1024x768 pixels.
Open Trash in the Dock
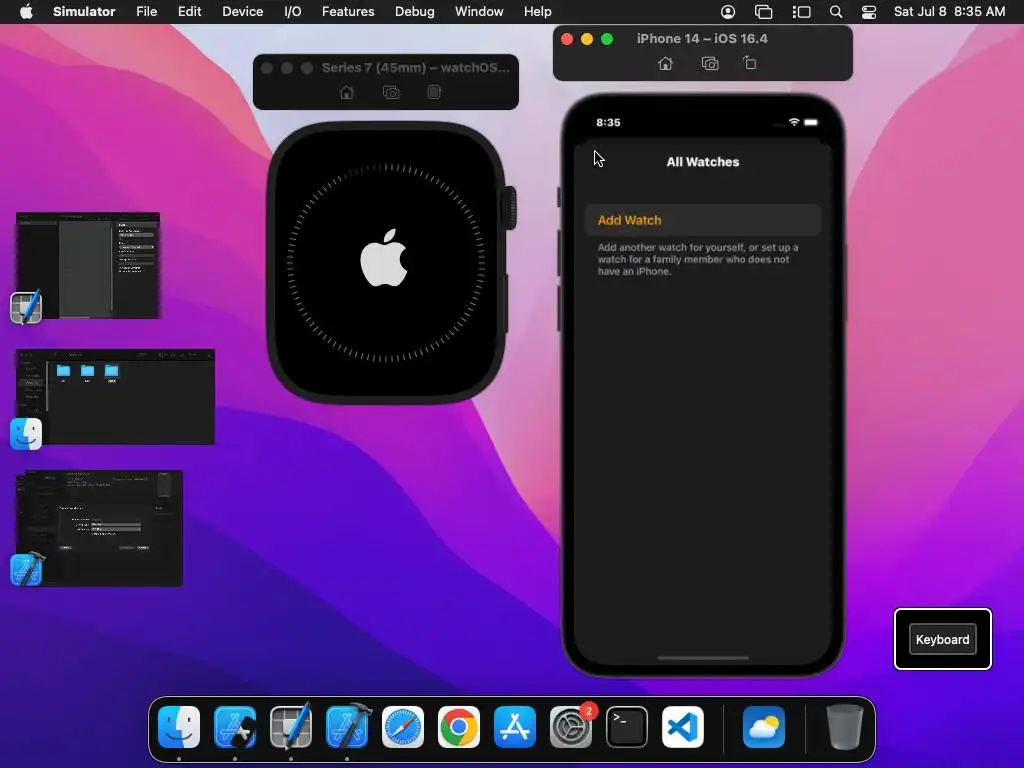click(844, 726)
